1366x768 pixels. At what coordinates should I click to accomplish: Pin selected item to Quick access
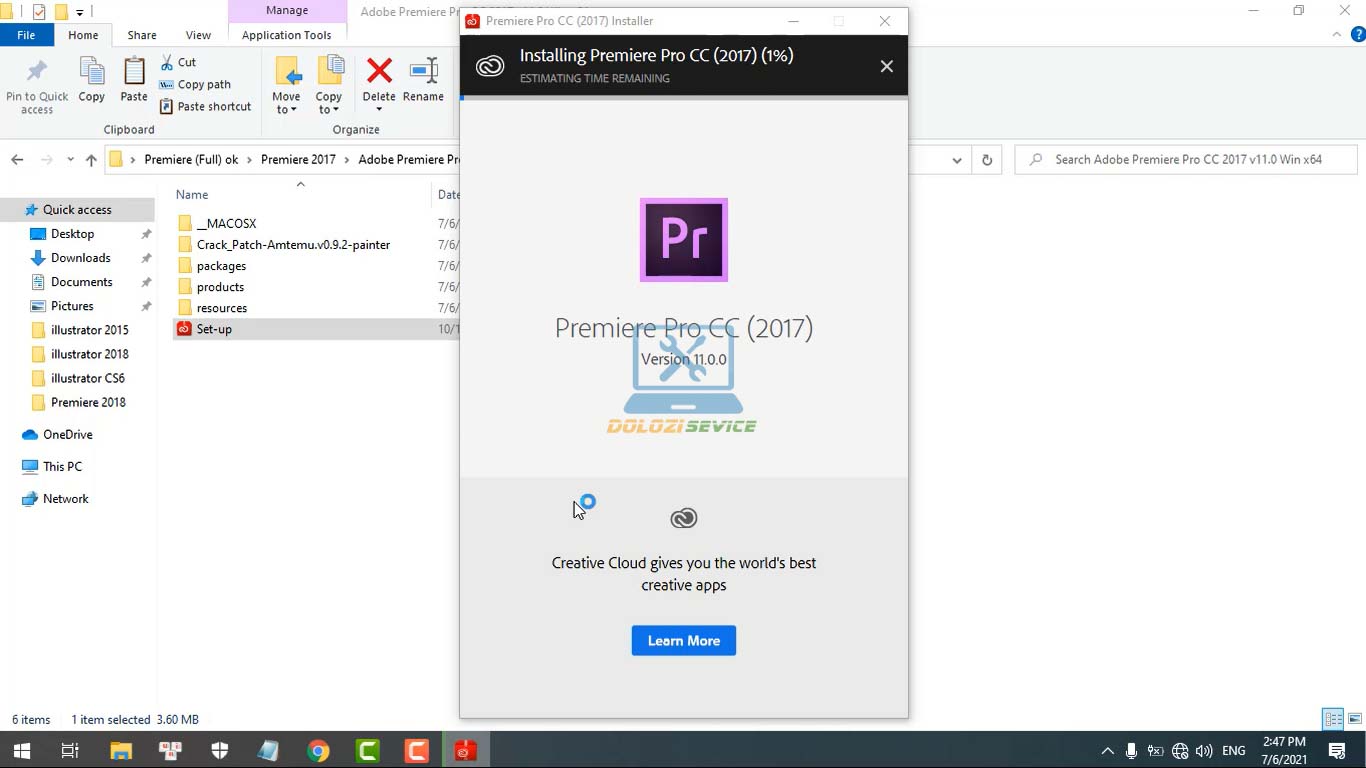click(x=37, y=85)
